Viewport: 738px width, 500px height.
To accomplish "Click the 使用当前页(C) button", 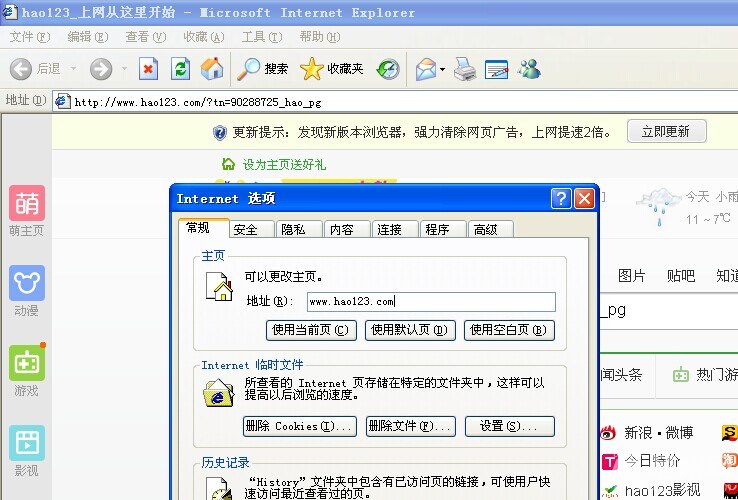I will click(x=311, y=330).
